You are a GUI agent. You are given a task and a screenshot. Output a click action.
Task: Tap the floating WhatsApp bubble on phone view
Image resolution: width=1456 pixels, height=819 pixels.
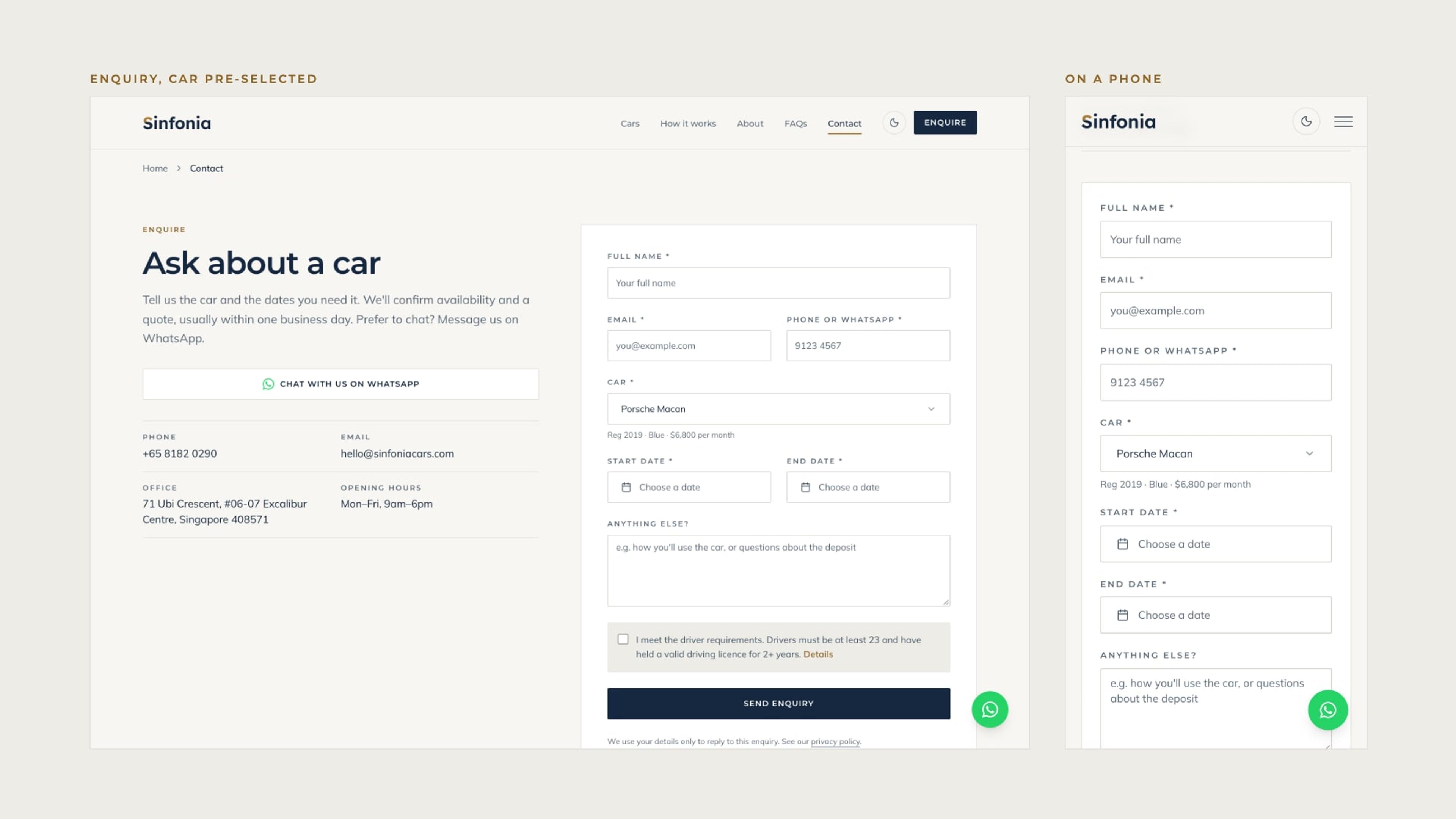(x=1328, y=710)
